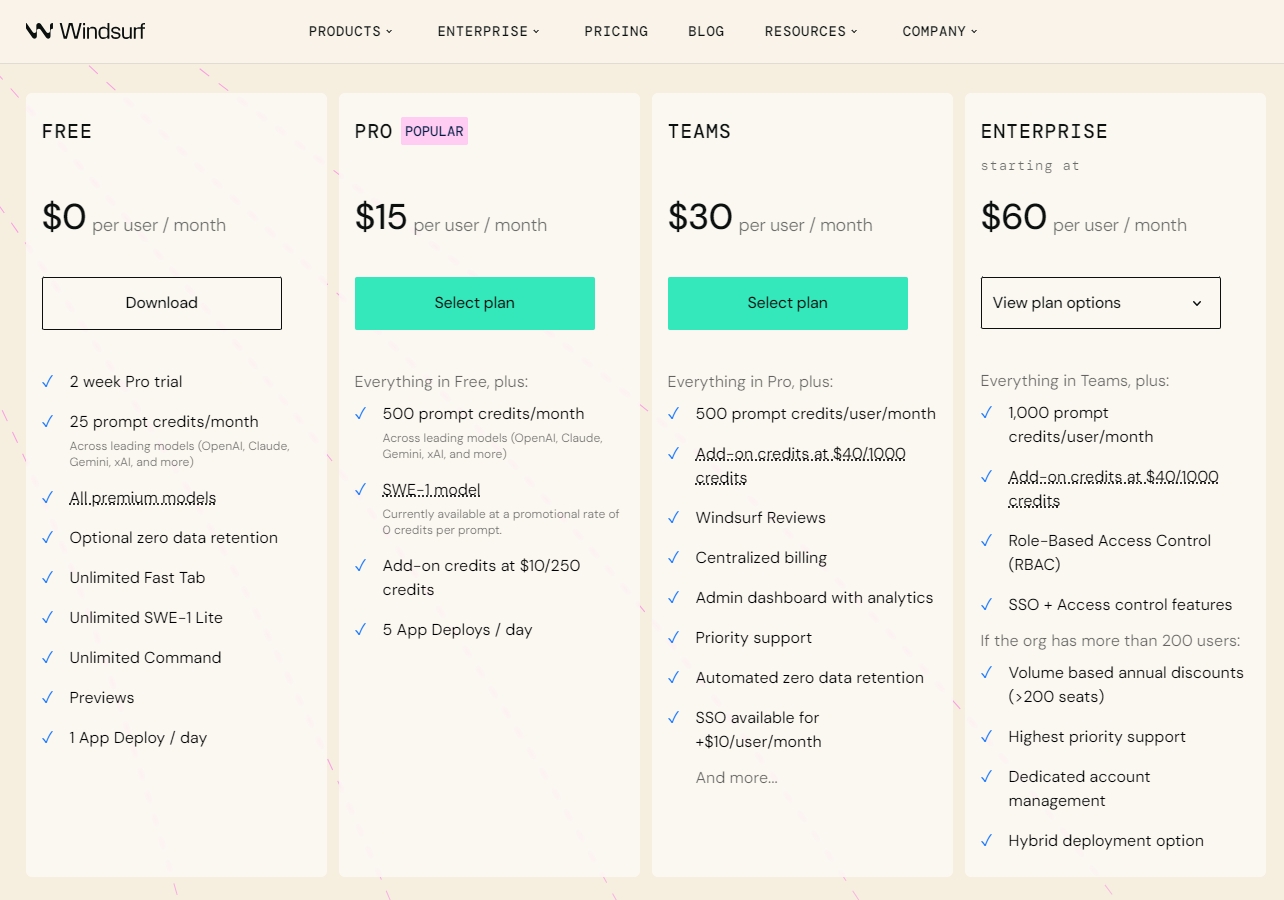Screen dimensions: 1284x900
Task: Click the Windsurf logo icon
Action: [39, 31]
